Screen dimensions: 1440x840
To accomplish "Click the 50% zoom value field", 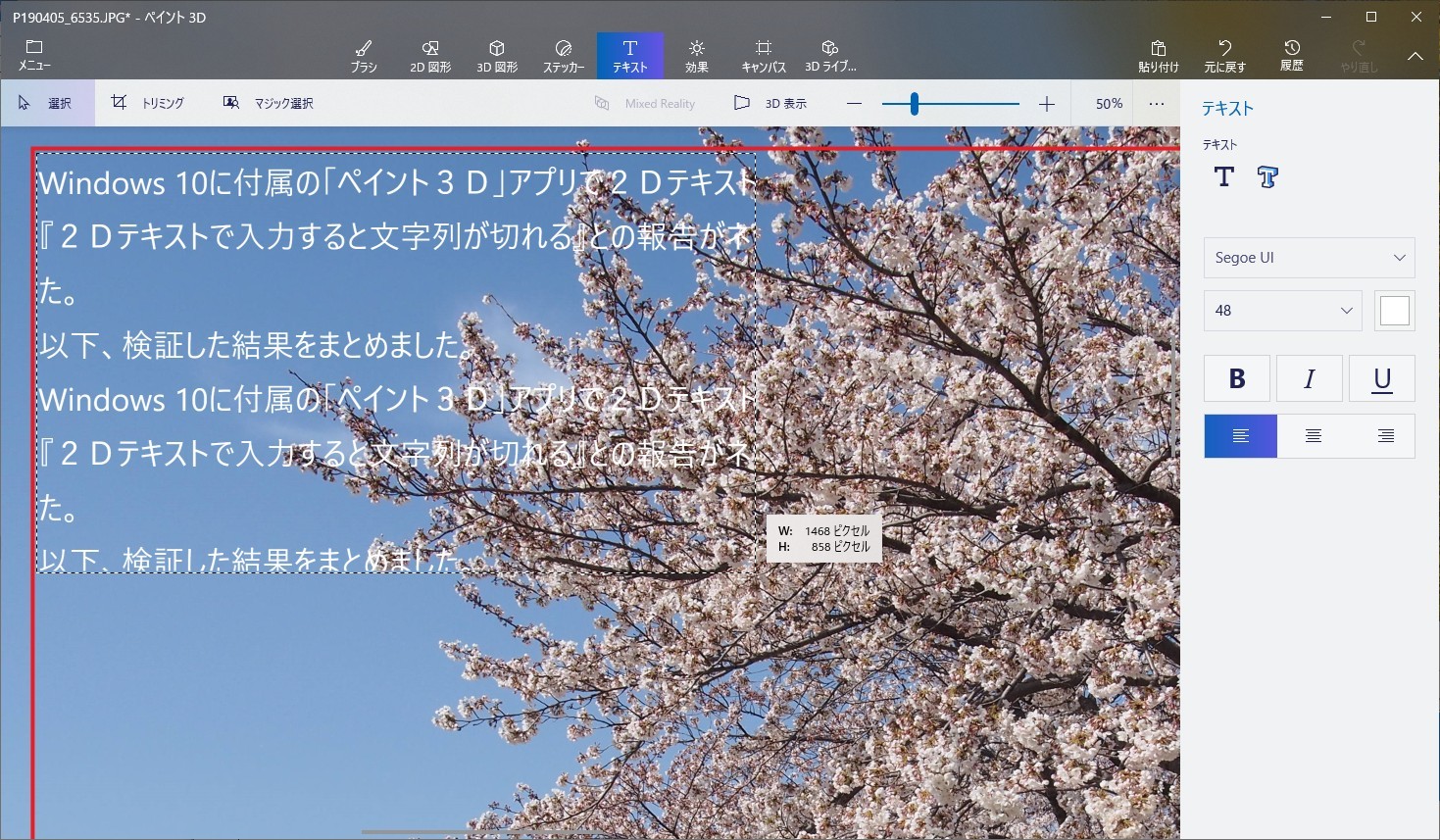I will (1109, 103).
